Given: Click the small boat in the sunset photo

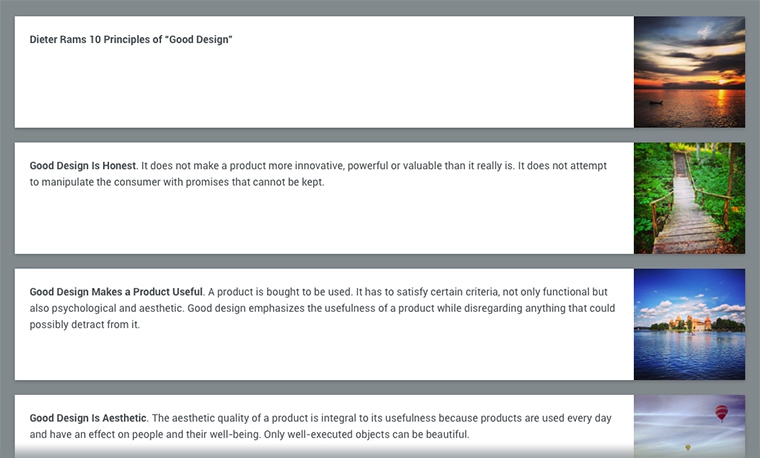Looking at the screenshot, I should pos(656,101).
